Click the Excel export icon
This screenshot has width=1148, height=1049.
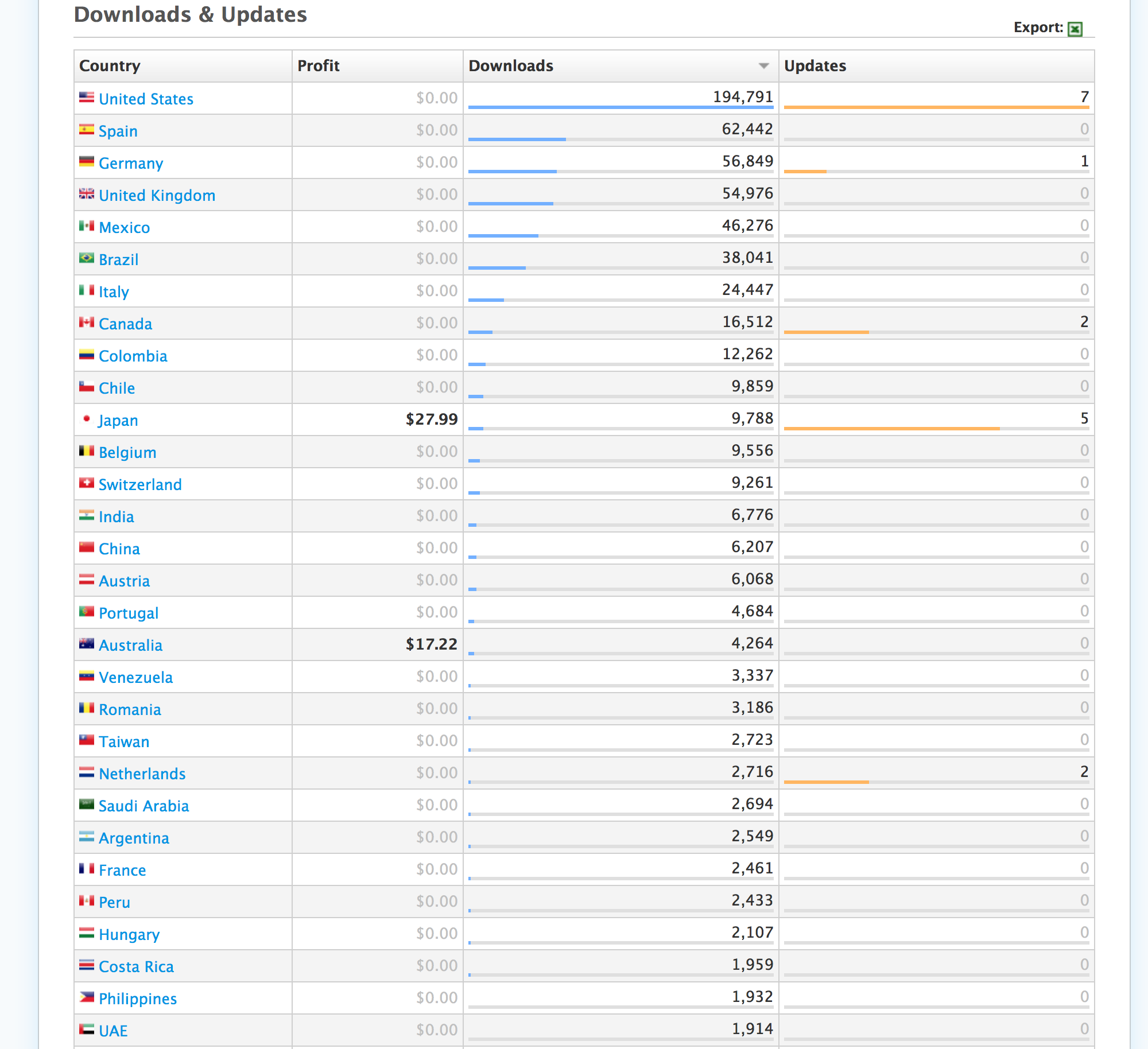click(x=1075, y=29)
